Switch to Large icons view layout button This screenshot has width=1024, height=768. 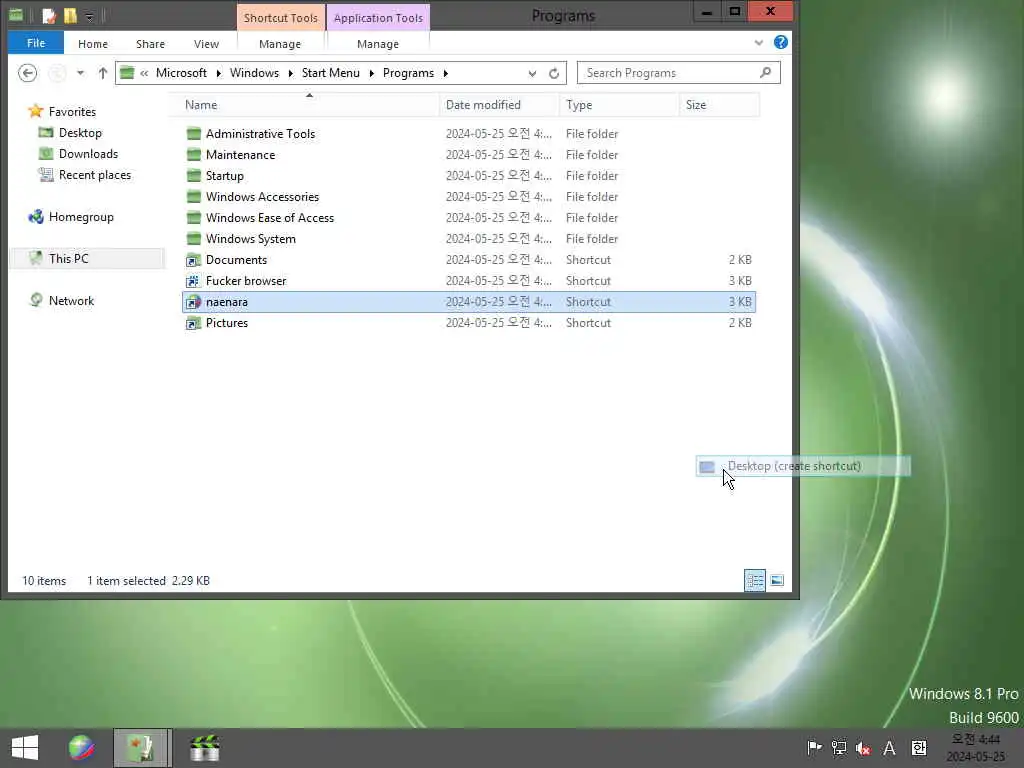pyautogui.click(x=776, y=580)
